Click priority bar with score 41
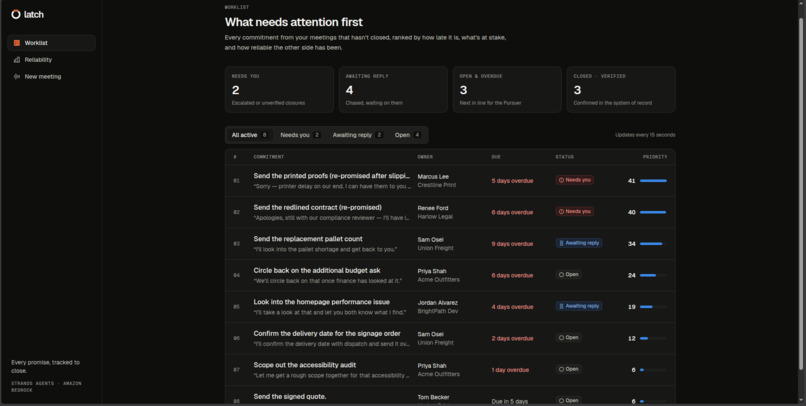This screenshot has width=806, height=406. pos(653,181)
